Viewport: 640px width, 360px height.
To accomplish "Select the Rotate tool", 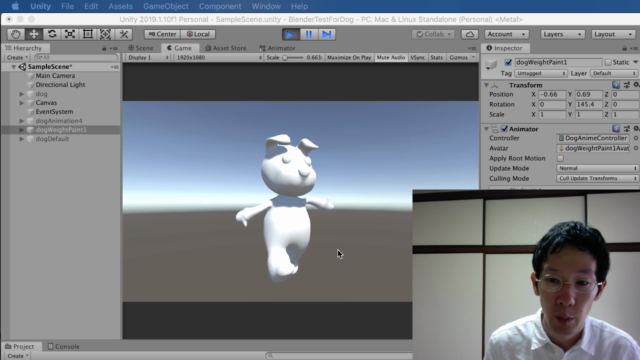I will point(52,34).
